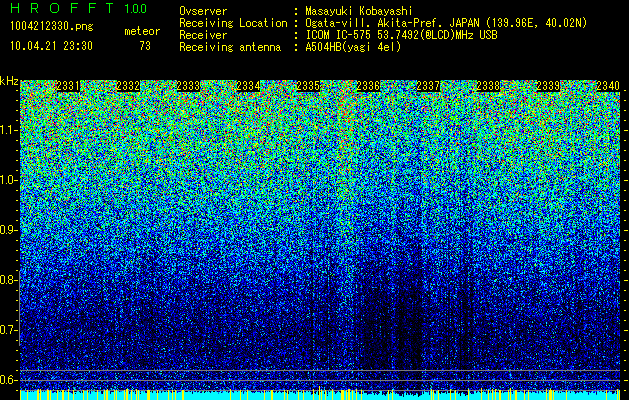
Task: Click the A504HB(yagi 4el) antenna text
Action: click(353, 47)
